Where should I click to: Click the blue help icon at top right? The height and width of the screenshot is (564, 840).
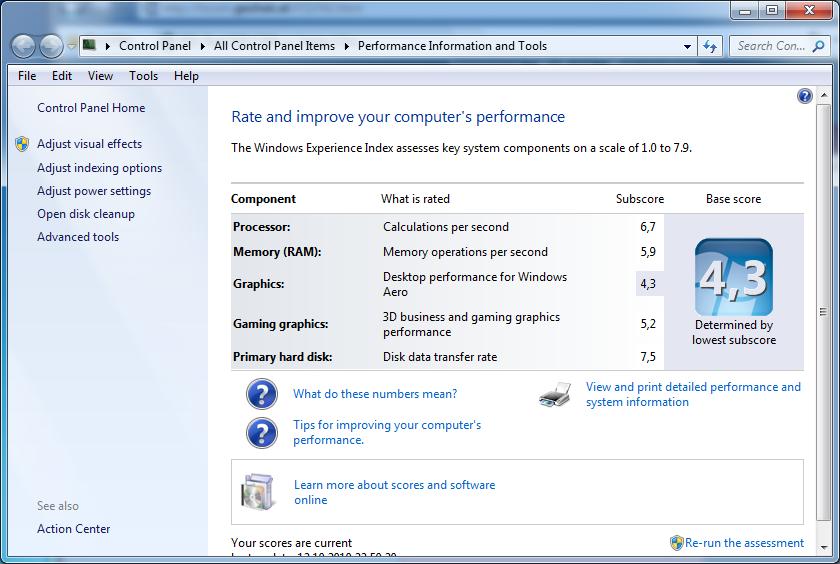[805, 96]
